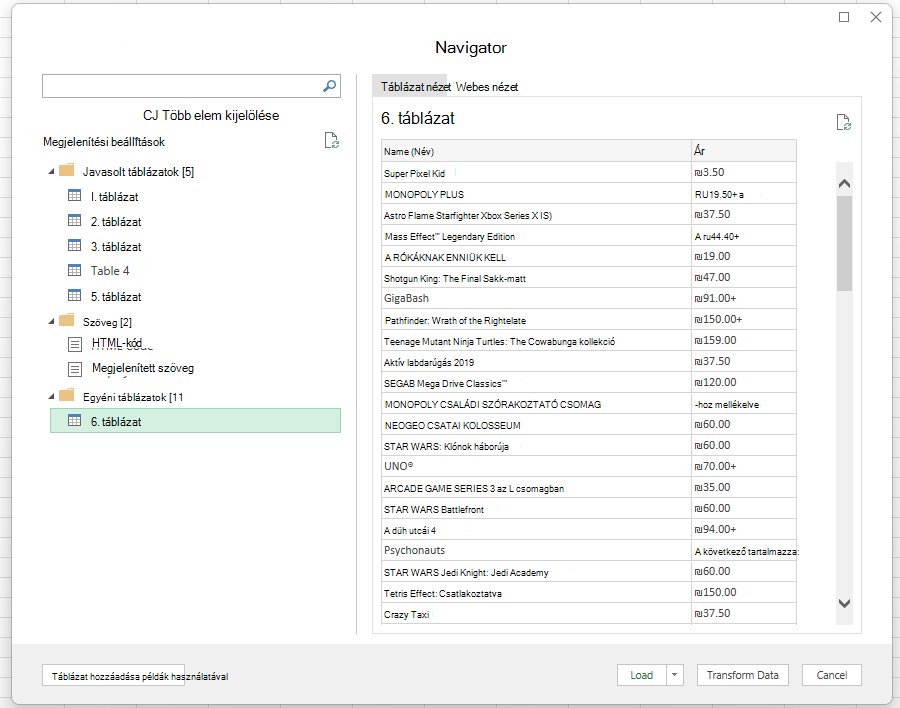Select 6. táblázat in the tree
The height and width of the screenshot is (708, 900).
[195, 421]
